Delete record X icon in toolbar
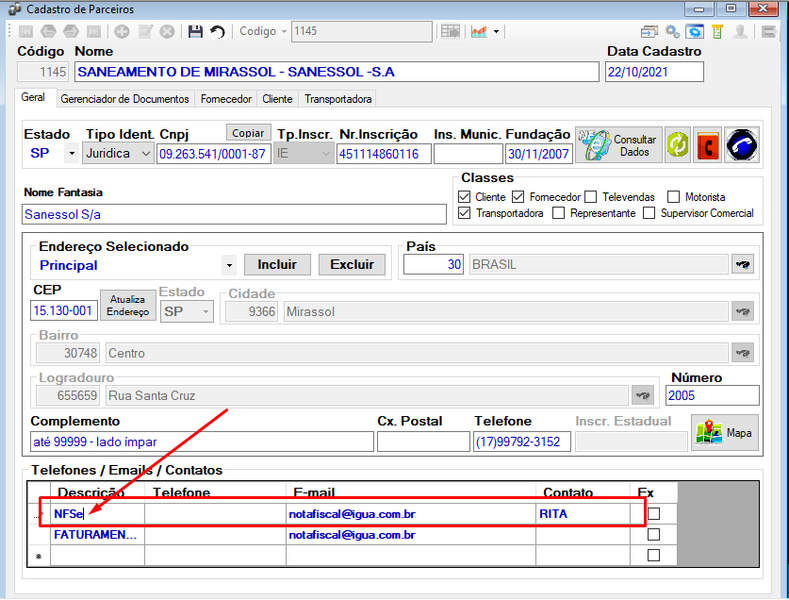This screenshot has width=789, height=600. click(x=167, y=32)
